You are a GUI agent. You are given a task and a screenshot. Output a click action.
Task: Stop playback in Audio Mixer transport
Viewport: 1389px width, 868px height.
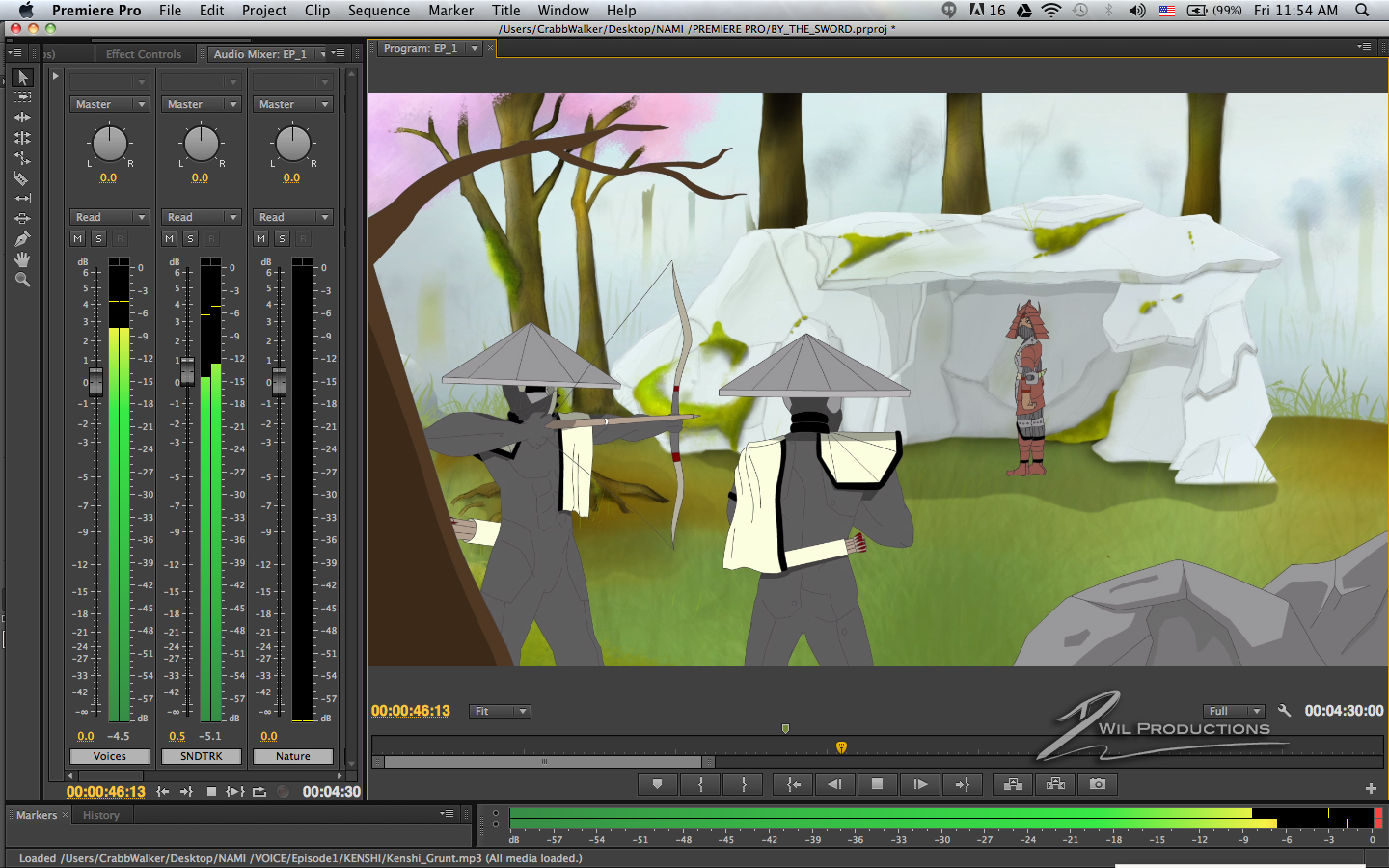pyautogui.click(x=211, y=792)
